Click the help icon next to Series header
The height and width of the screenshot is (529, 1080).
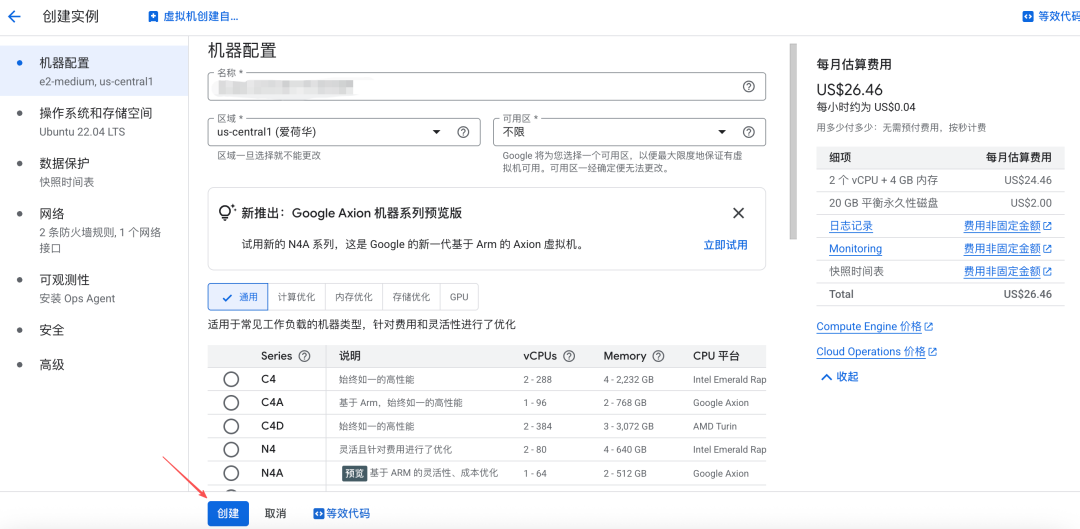click(x=304, y=356)
